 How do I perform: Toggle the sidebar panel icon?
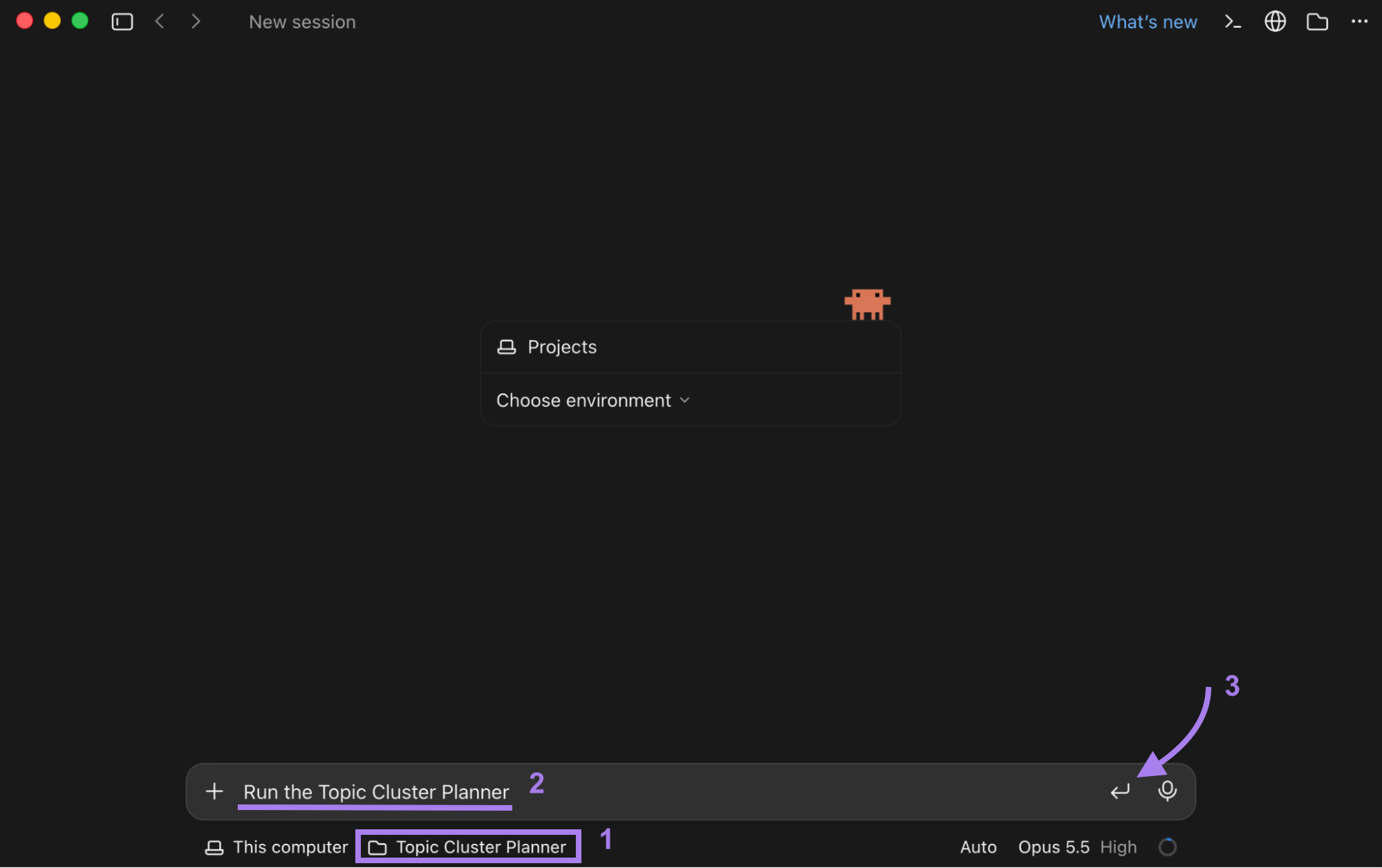coord(122,22)
